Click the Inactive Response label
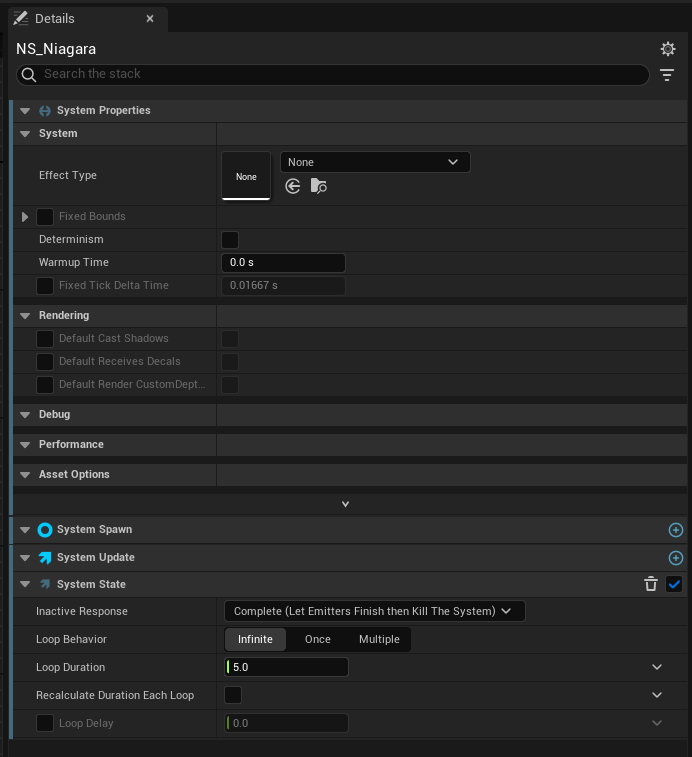Viewport: 692px width, 757px height. pyautogui.click(x=82, y=611)
